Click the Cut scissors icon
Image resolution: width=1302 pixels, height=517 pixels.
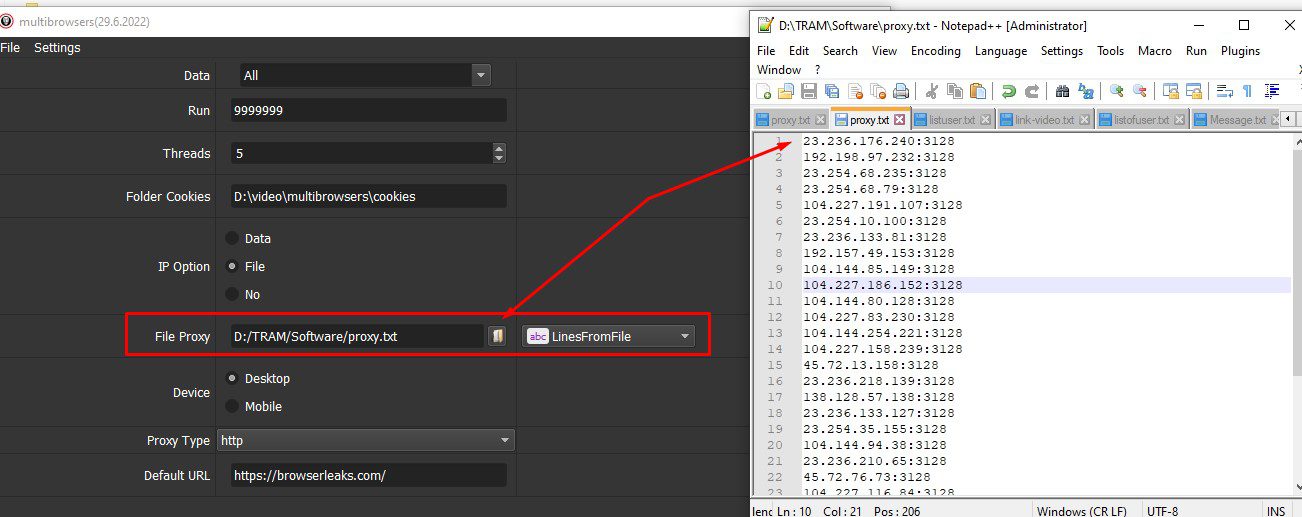tap(932, 91)
